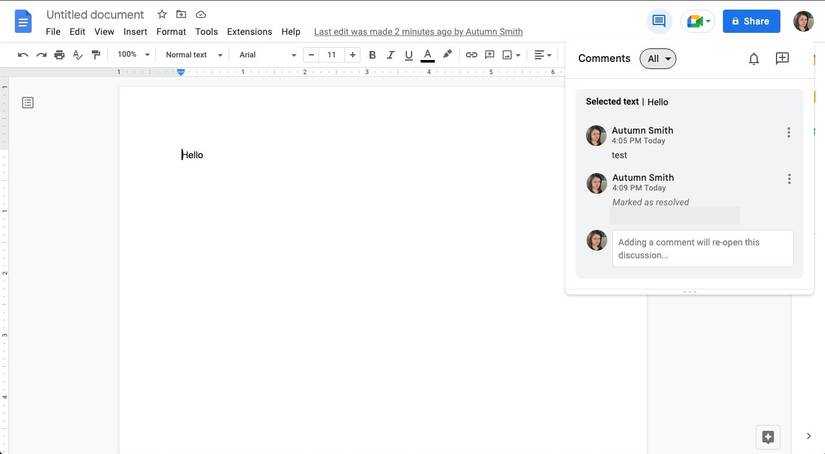The width and height of the screenshot is (825, 454).
Task: Print the document with printer icon
Action: click(59, 55)
